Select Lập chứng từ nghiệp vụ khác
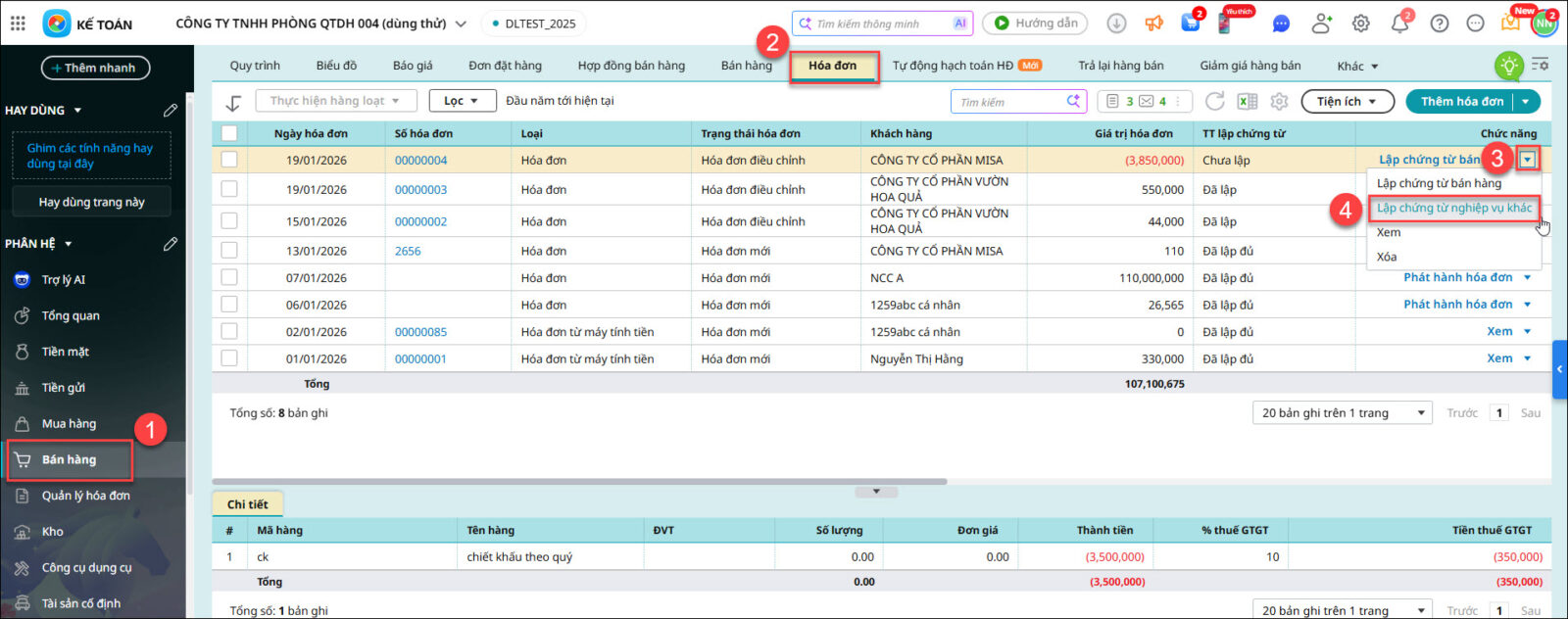Image resolution: width=1568 pixels, height=619 pixels. tap(1453, 208)
